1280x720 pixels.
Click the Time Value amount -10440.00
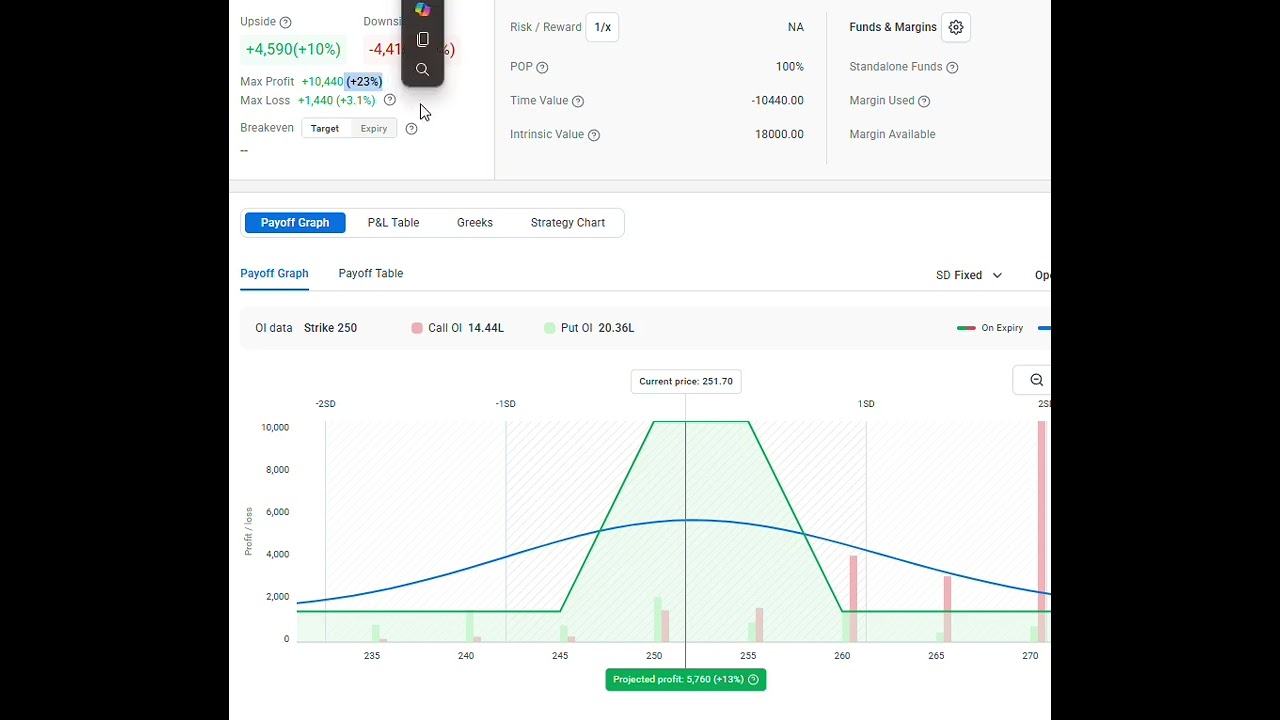(778, 101)
